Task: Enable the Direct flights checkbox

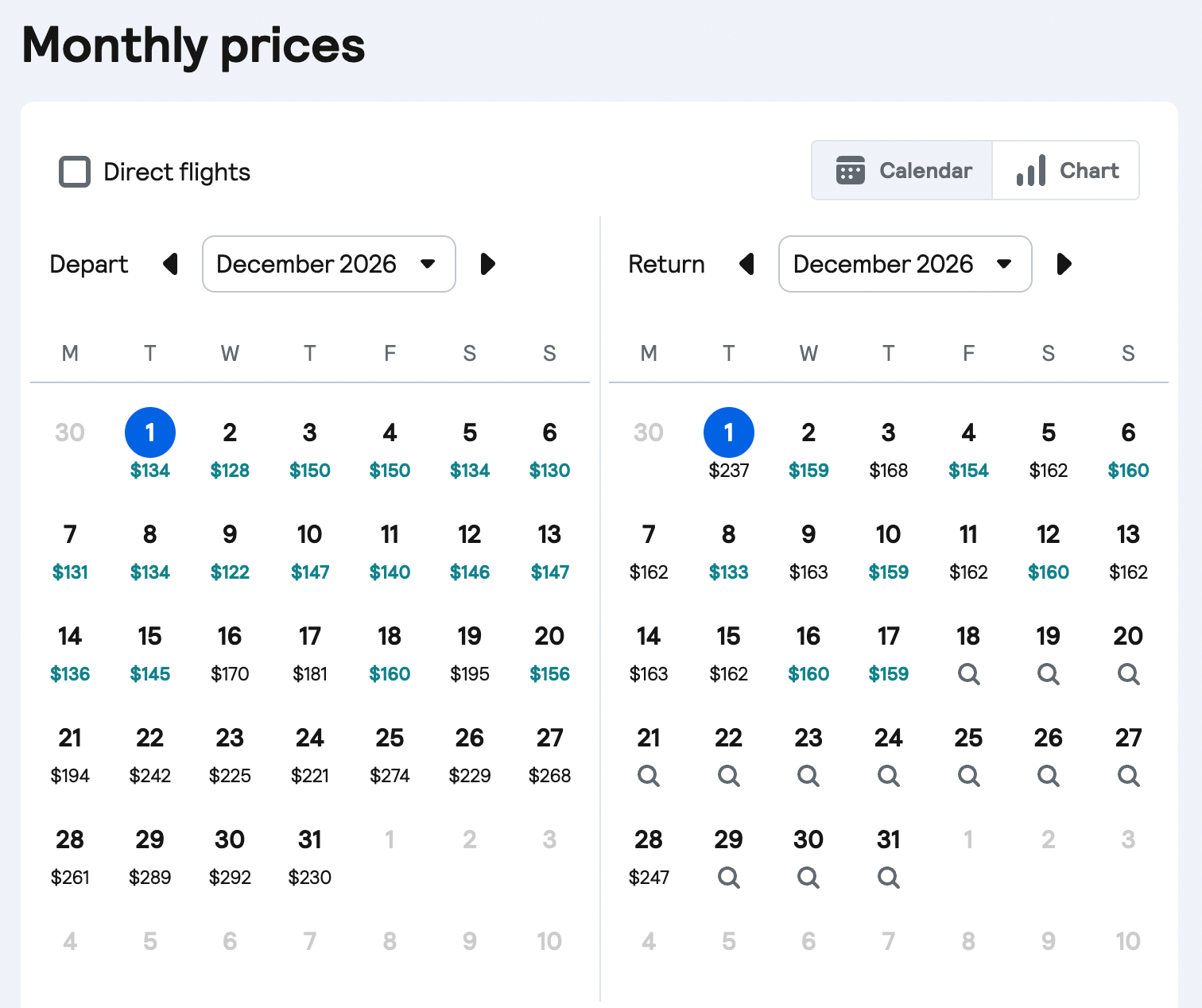Action: 75,172
